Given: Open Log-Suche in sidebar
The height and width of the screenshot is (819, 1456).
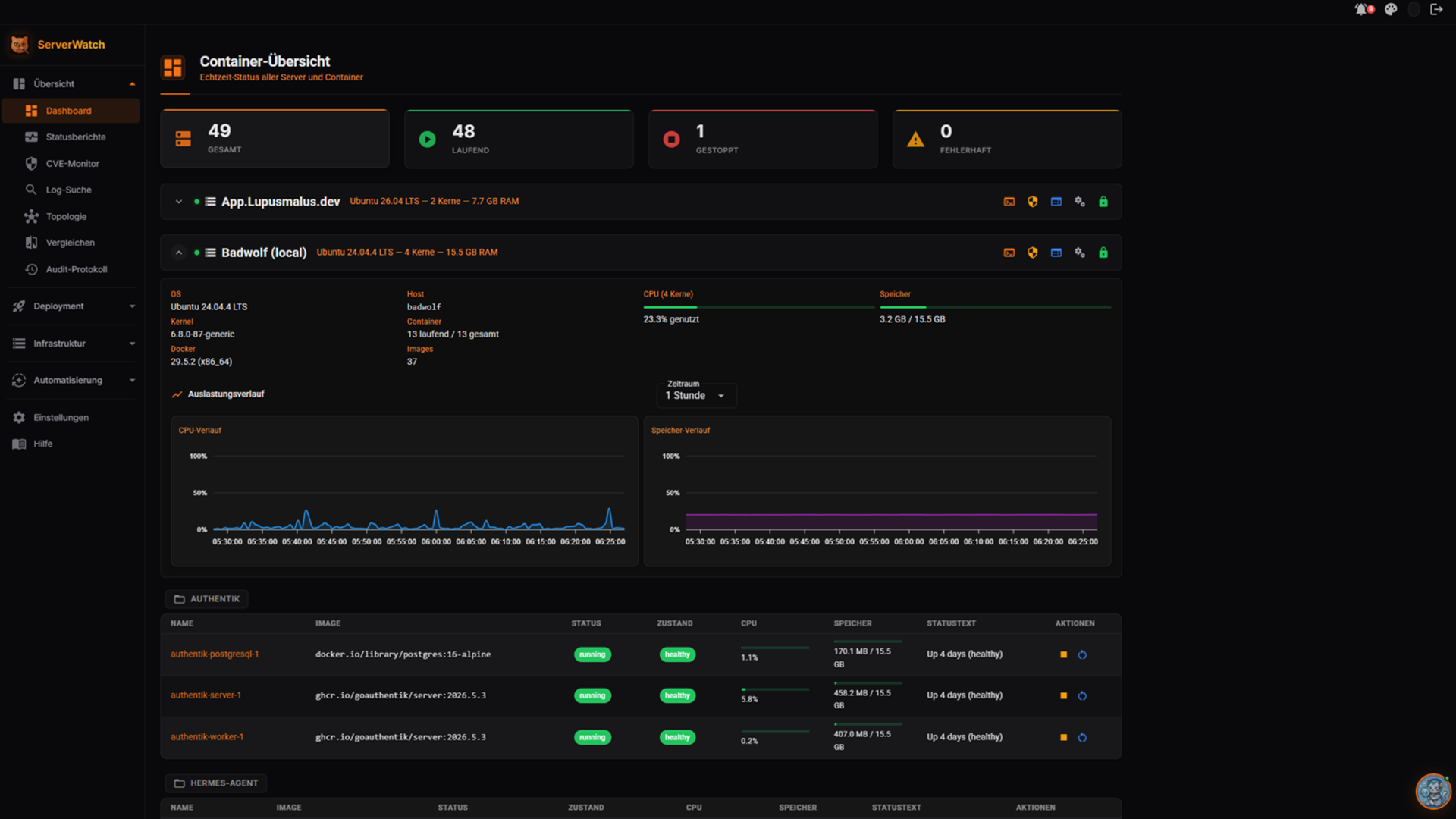Looking at the screenshot, I should [71, 190].
